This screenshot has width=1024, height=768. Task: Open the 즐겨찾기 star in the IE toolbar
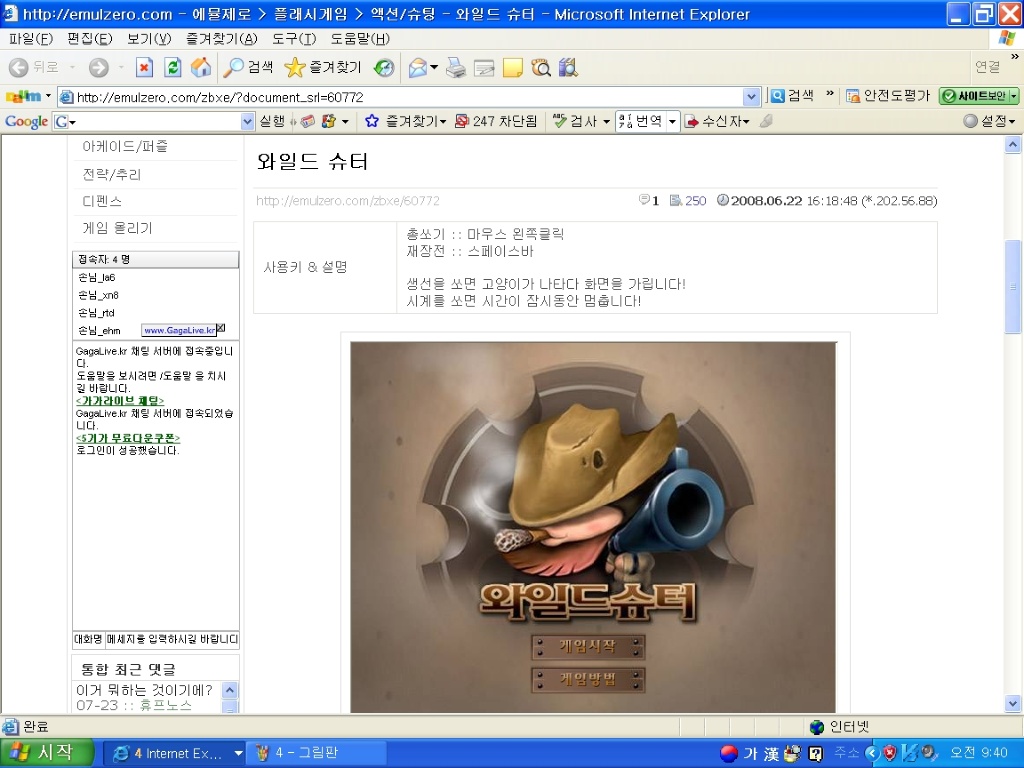[x=323, y=67]
